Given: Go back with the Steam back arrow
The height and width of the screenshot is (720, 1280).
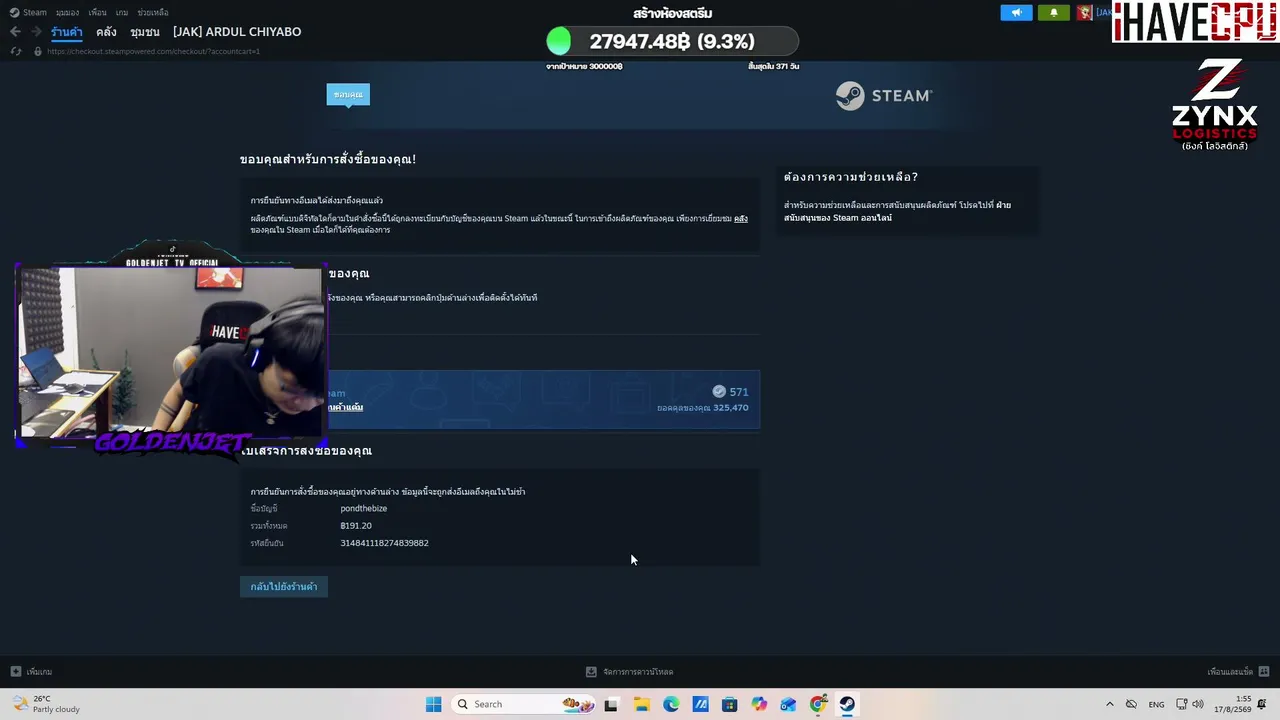Looking at the screenshot, I should tap(15, 32).
